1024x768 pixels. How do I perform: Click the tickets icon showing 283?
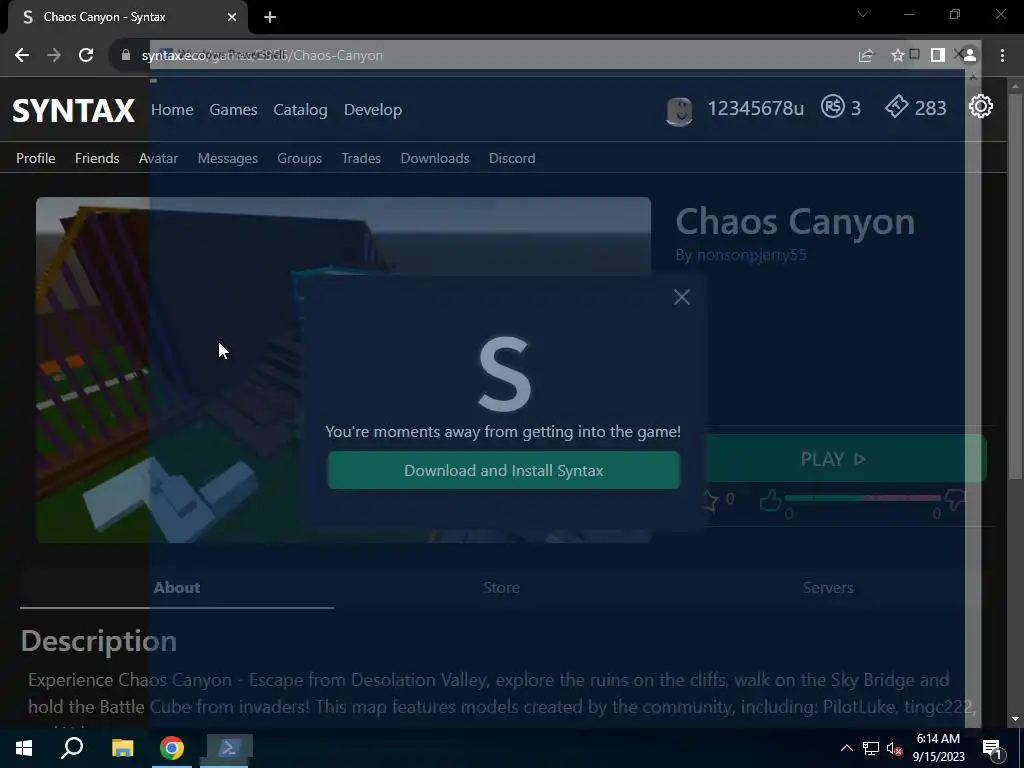pos(897,106)
